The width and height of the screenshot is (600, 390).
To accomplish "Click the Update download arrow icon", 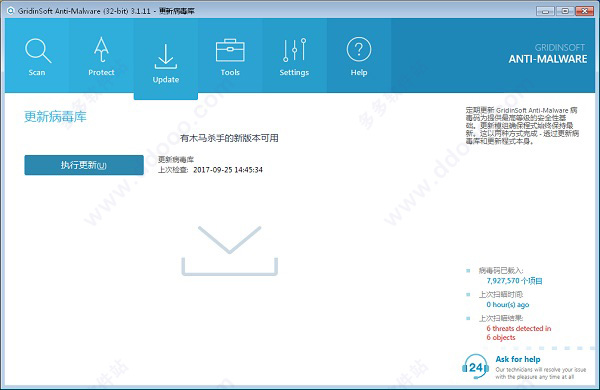I will coord(166,56).
